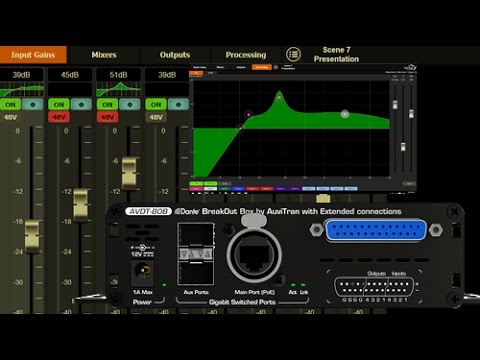Click teal dot button on 45dB channel

tap(81, 105)
